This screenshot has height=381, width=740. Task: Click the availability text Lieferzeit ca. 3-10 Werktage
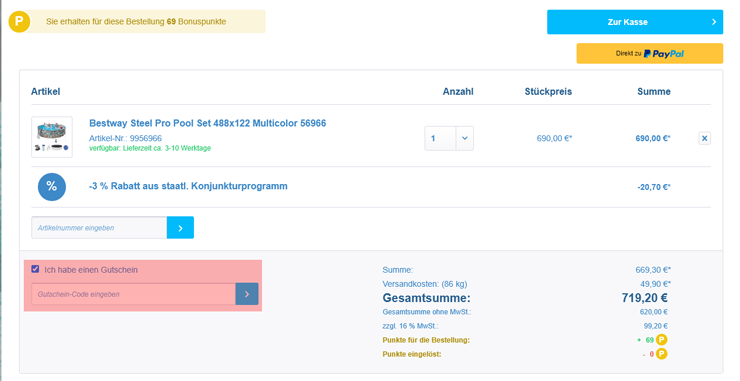[150, 148]
